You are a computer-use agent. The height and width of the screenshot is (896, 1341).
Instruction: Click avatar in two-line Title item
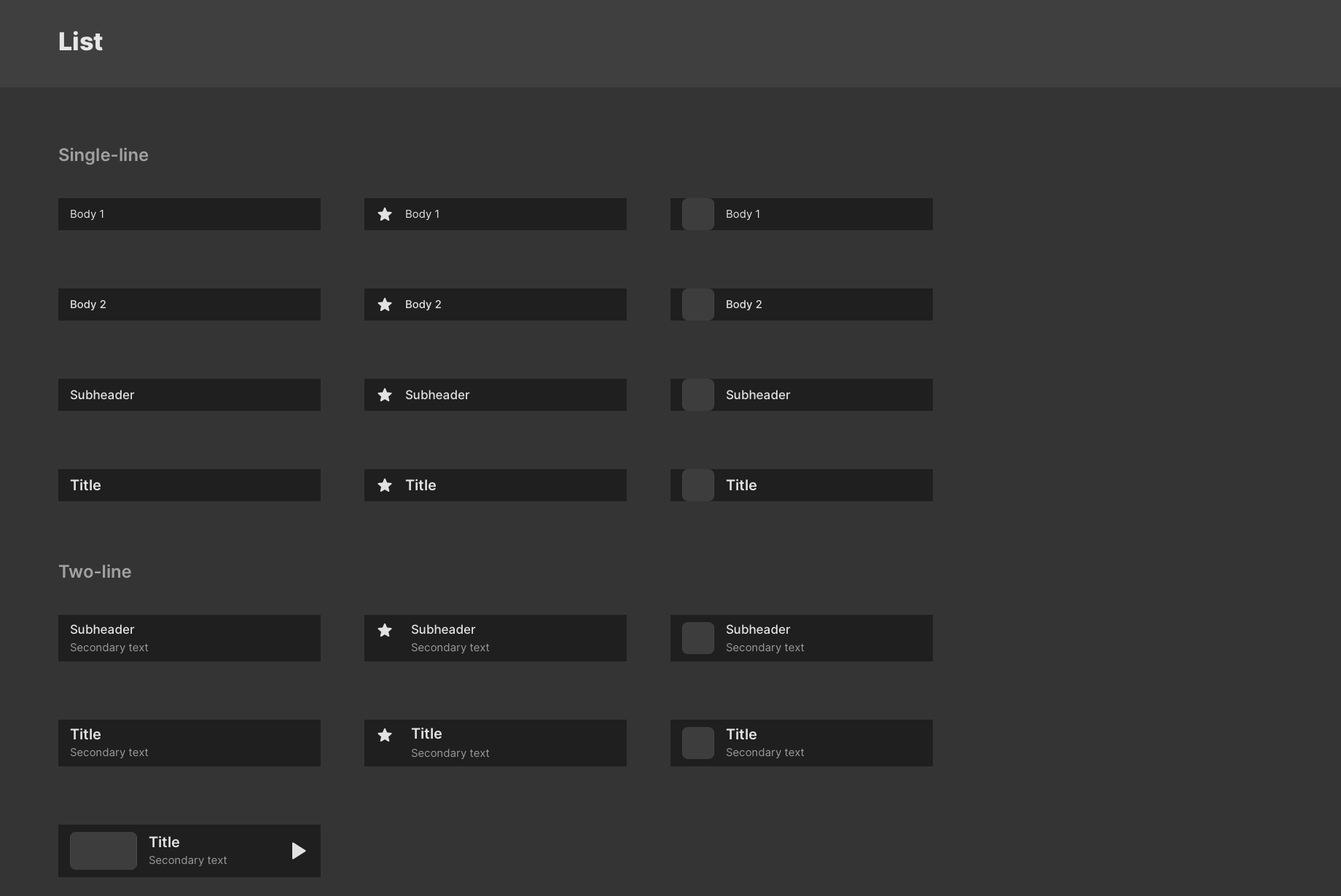coord(698,743)
